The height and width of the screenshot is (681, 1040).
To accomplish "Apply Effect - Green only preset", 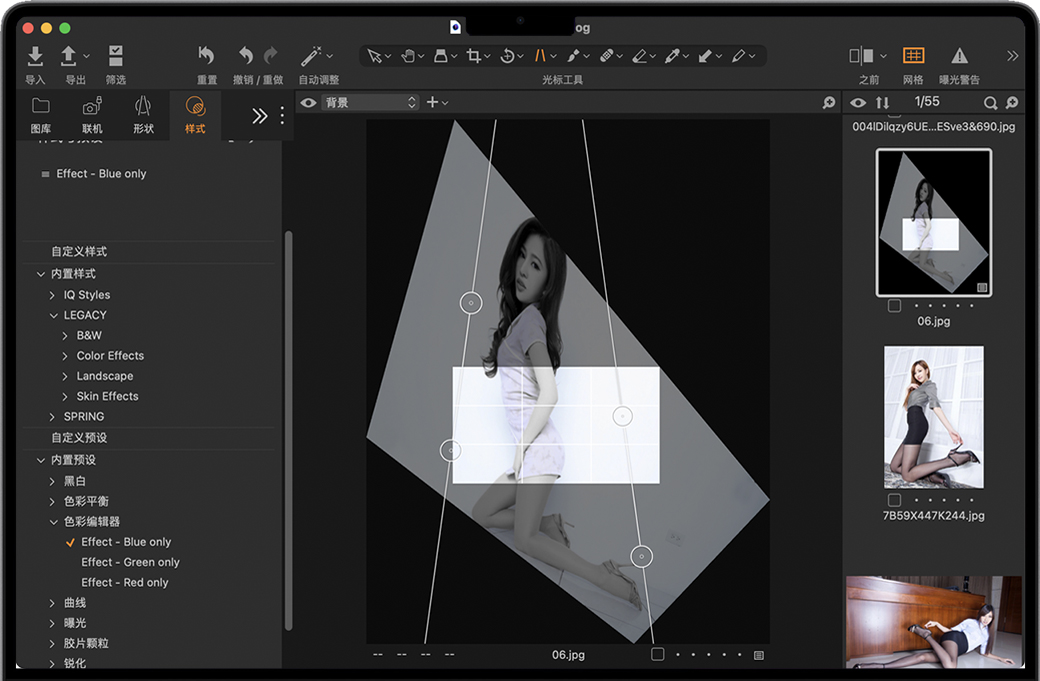I will (130, 562).
